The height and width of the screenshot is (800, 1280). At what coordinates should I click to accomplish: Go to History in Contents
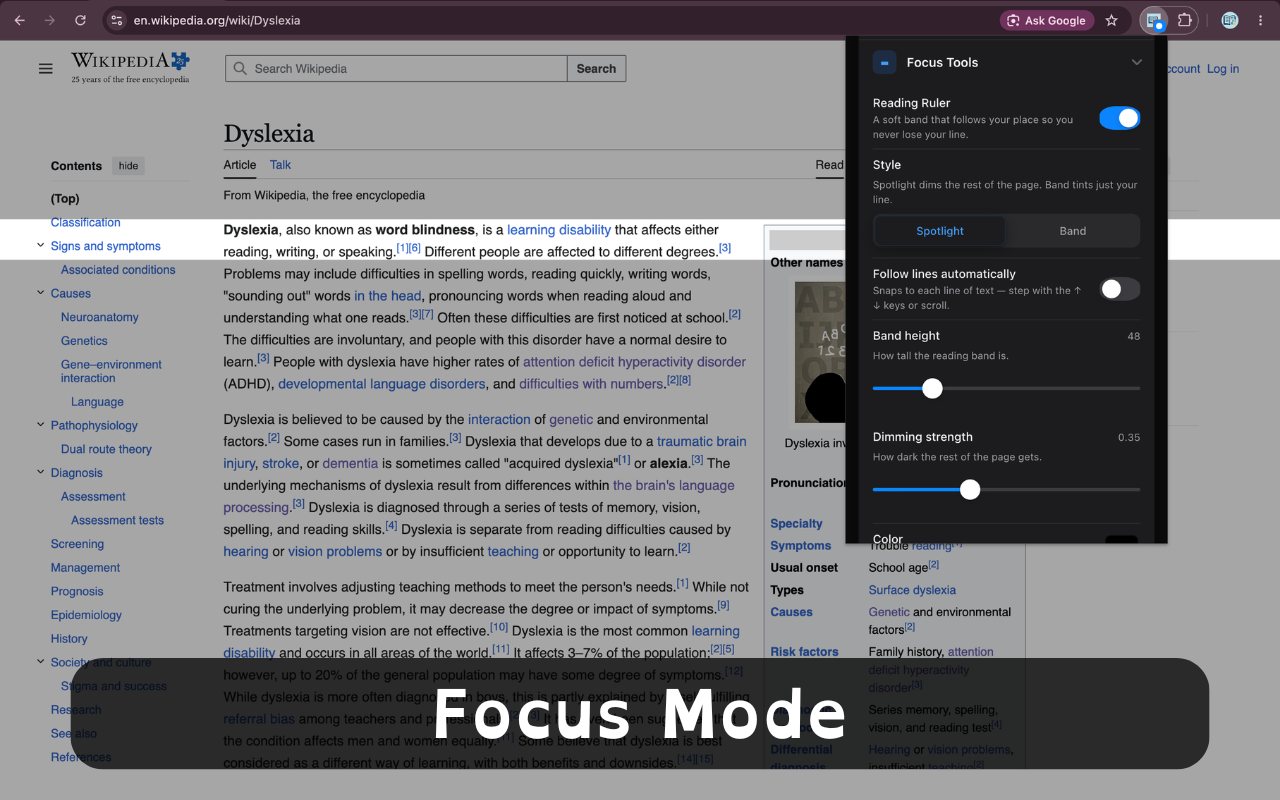click(x=69, y=639)
